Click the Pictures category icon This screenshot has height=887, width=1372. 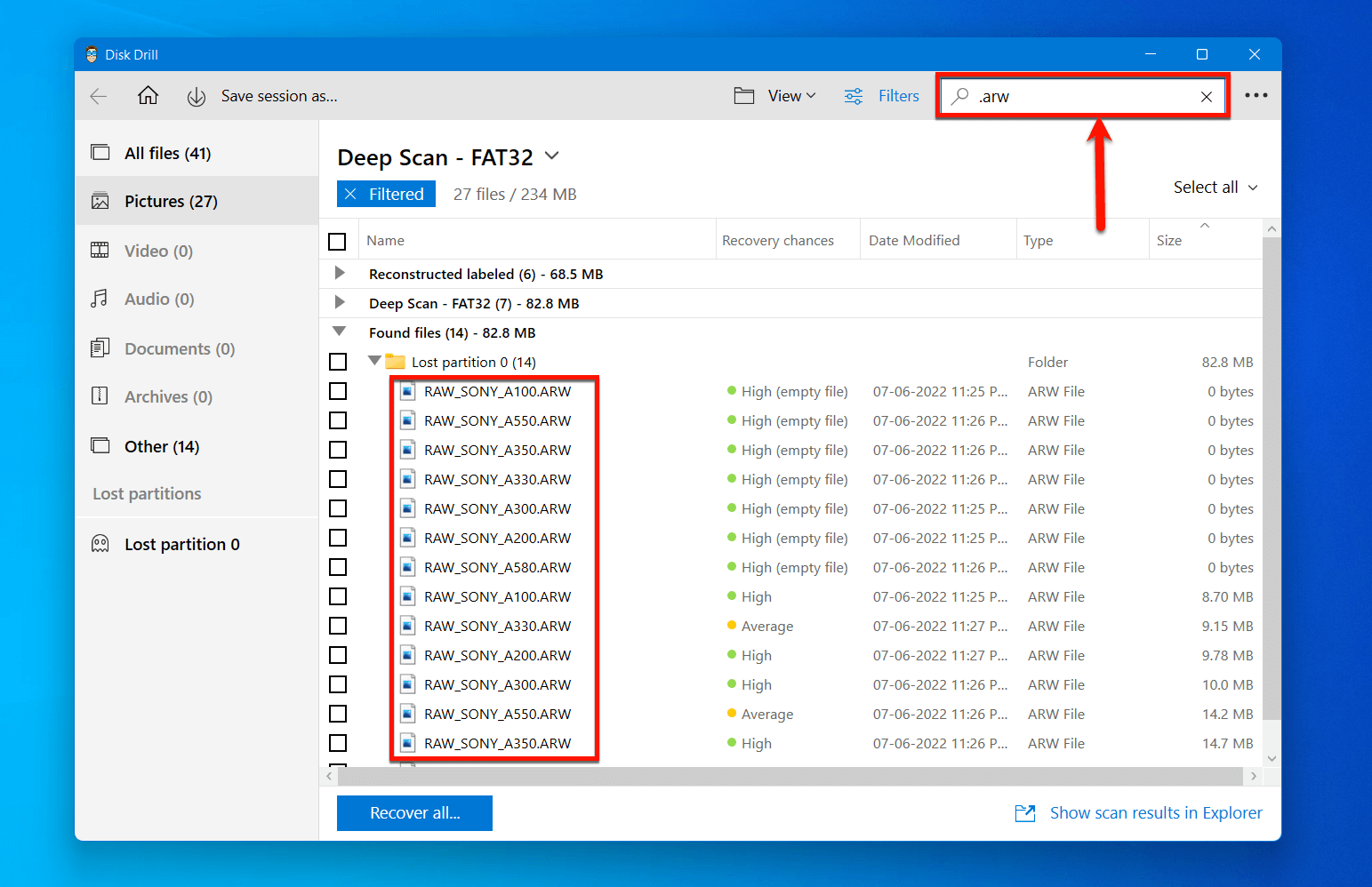100,201
